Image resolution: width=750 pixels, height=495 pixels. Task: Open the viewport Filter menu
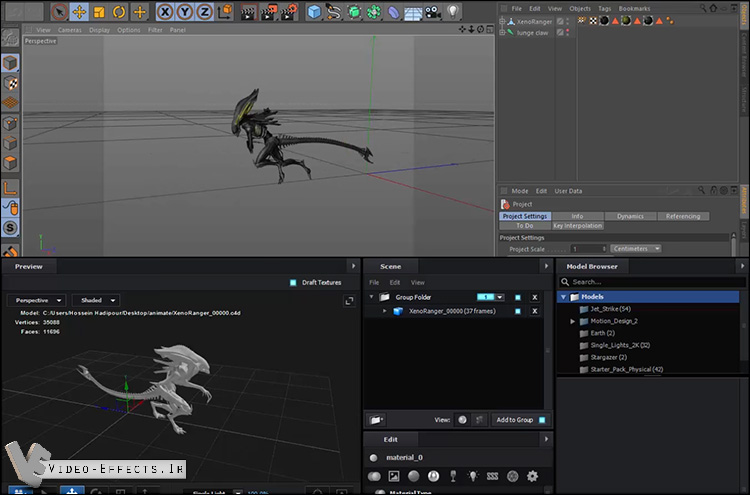click(155, 30)
